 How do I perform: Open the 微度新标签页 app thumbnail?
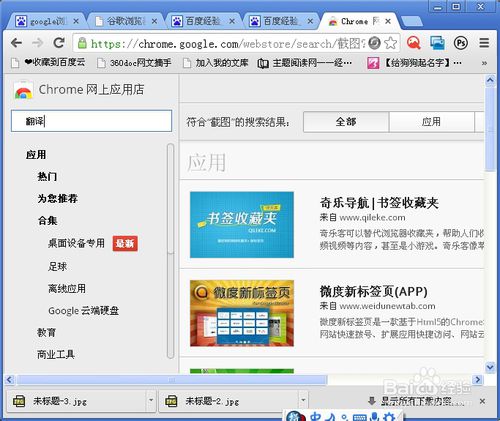coord(242,313)
